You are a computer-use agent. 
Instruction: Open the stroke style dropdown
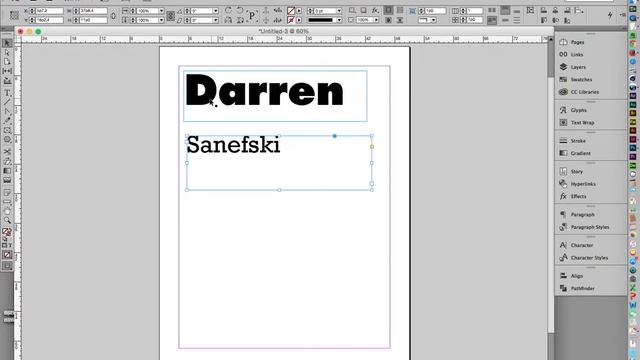point(339,20)
